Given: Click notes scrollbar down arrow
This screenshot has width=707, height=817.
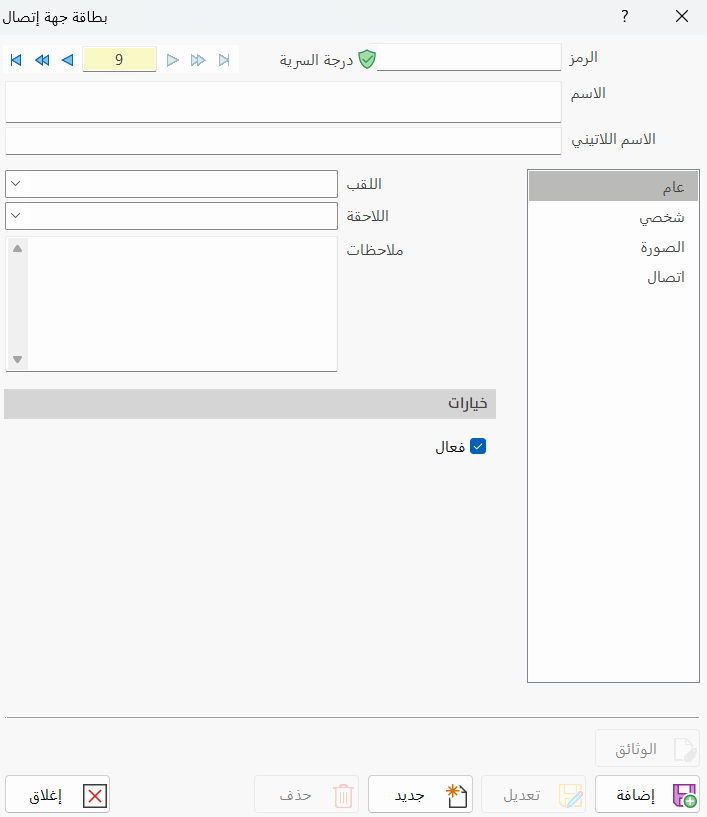Looking at the screenshot, I should tap(18, 360).
